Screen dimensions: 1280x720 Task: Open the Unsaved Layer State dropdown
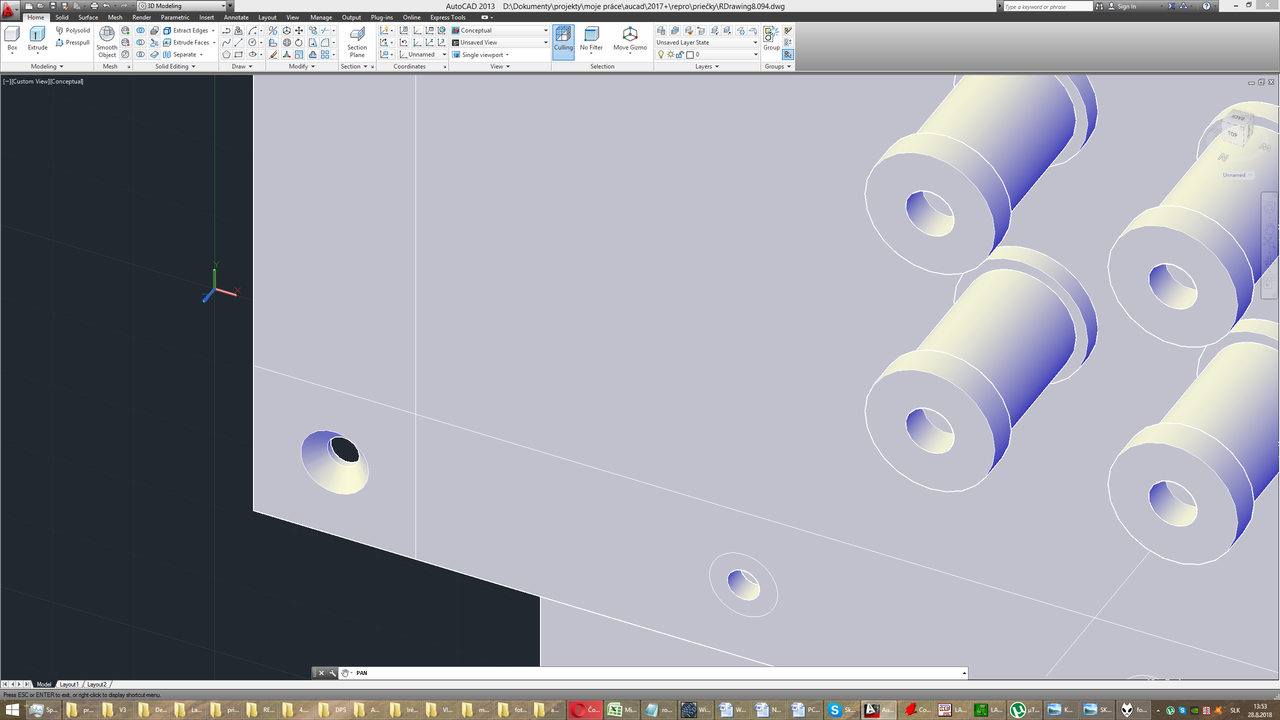707,43
